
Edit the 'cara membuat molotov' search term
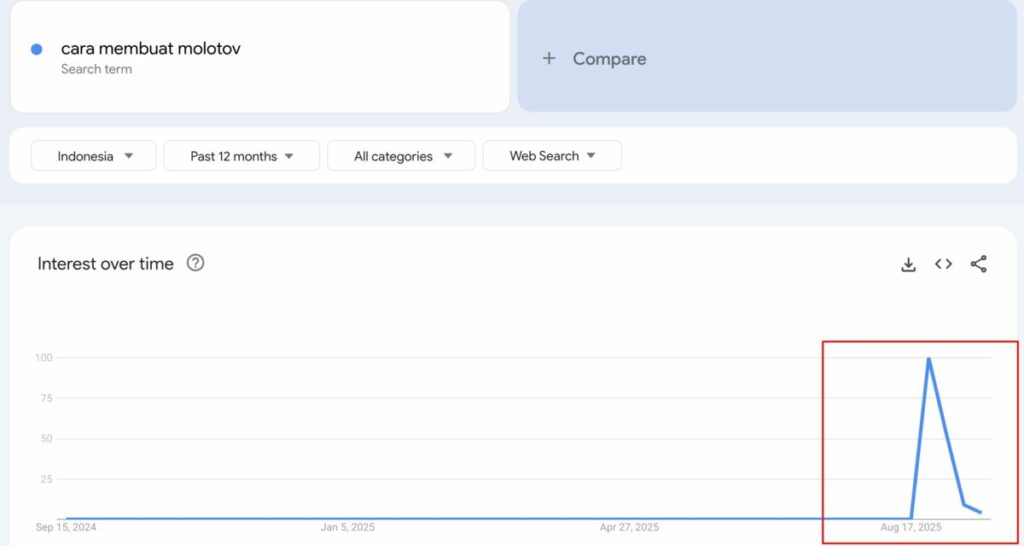[x=151, y=48]
